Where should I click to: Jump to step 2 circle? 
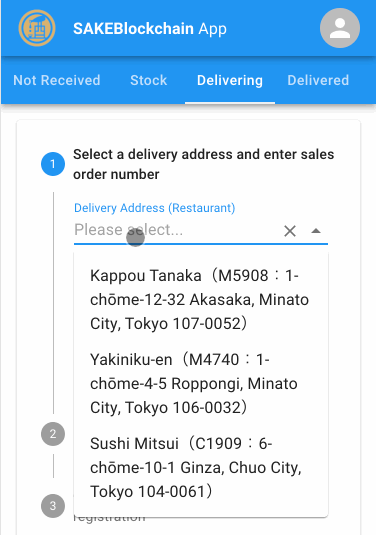tap(53, 434)
